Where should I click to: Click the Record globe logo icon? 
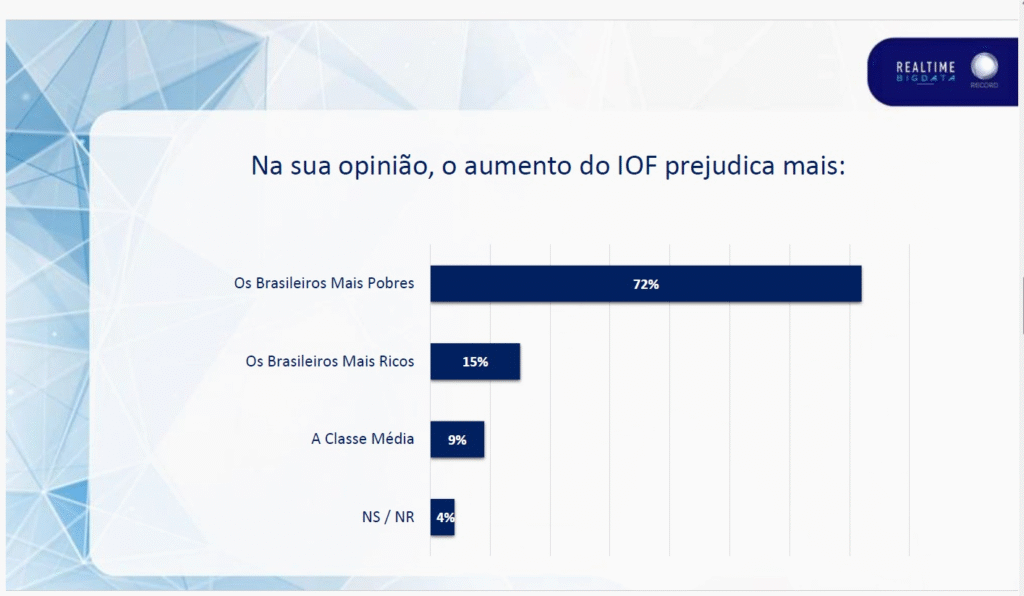984,66
